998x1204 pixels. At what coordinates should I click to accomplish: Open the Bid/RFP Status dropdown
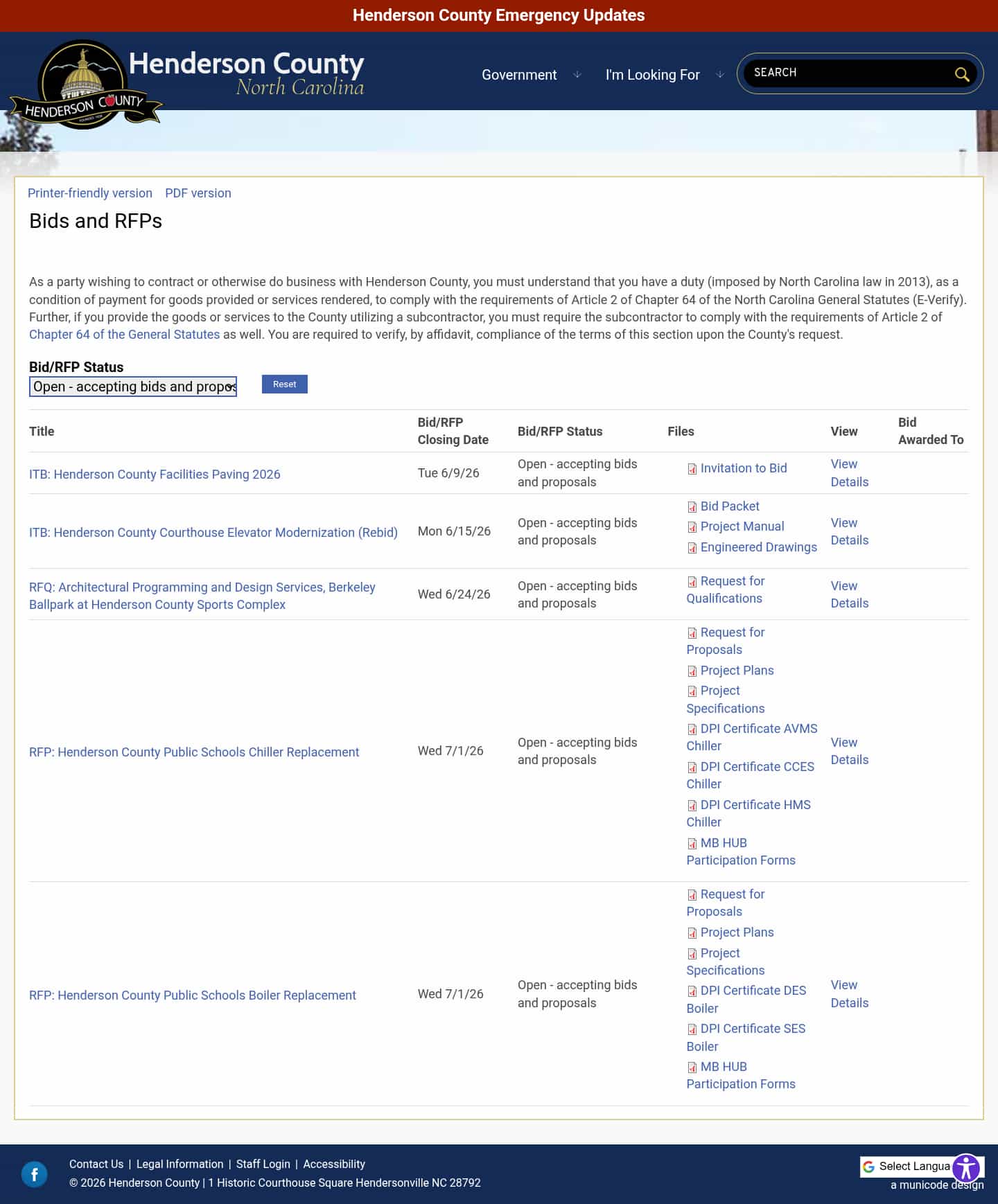pyautogui.click(x=133, y=387)
